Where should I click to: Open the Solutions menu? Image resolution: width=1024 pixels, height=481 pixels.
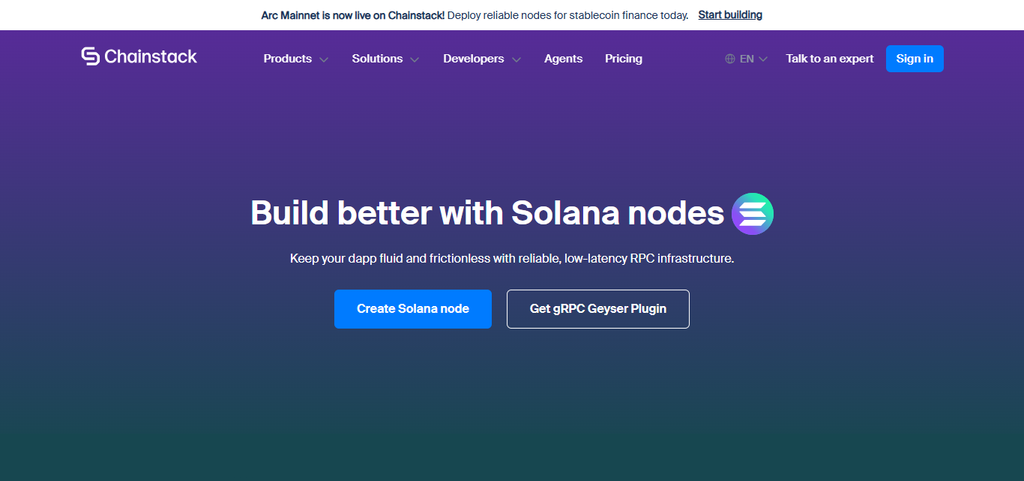click(x=377, y=59)
